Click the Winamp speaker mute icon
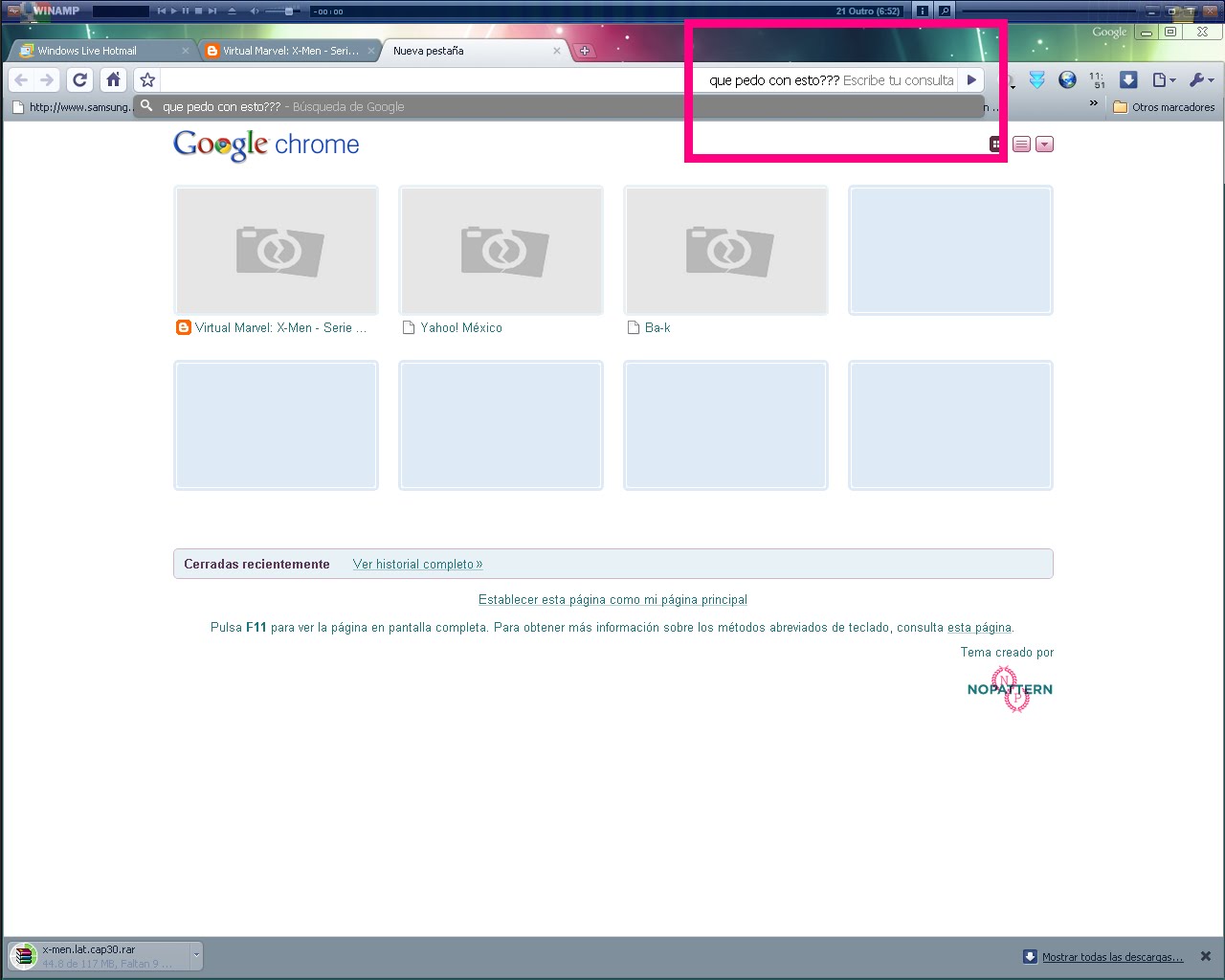This screenshot has height=980, width=1225. point(255,11)
